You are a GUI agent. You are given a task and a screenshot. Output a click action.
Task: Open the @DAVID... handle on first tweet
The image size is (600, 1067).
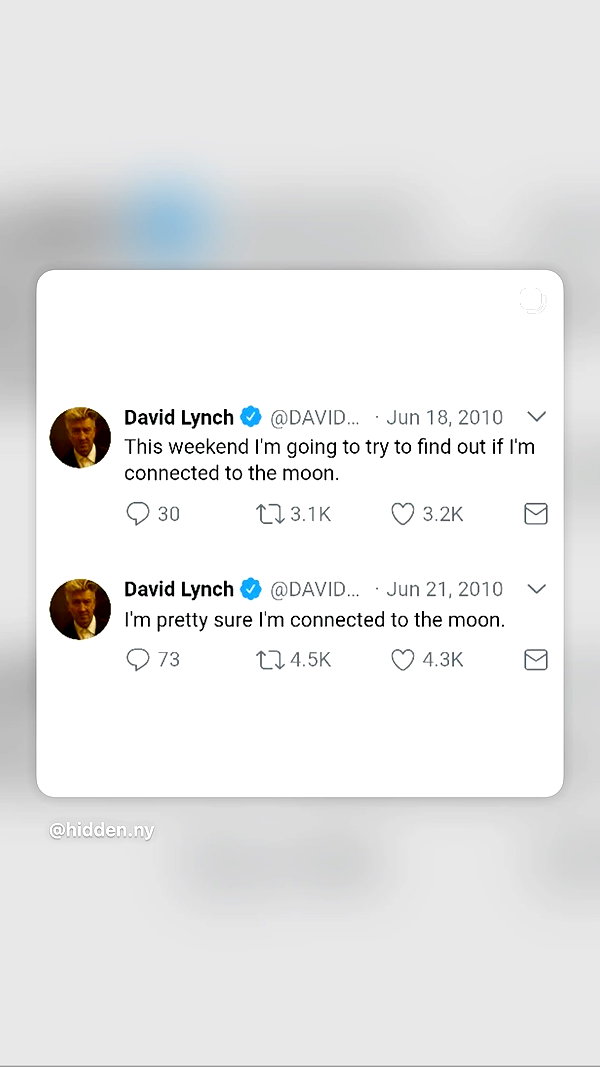[315, 417]
